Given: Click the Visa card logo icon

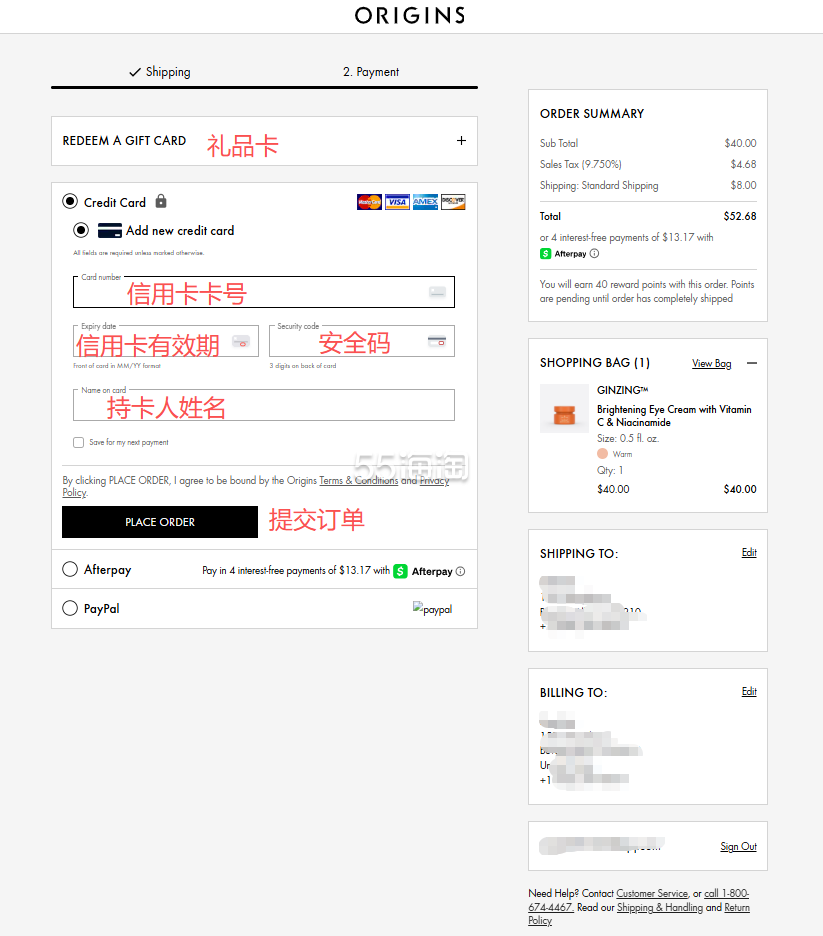Looking at the screenshot, I should click(x=397, y=202).
